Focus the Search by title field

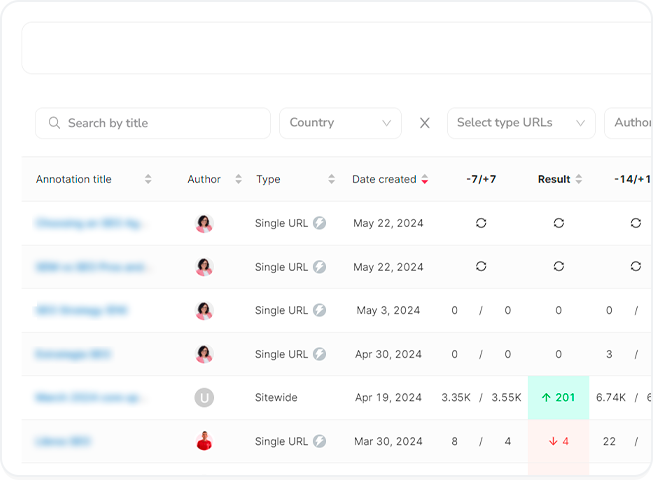click(160, 123)
